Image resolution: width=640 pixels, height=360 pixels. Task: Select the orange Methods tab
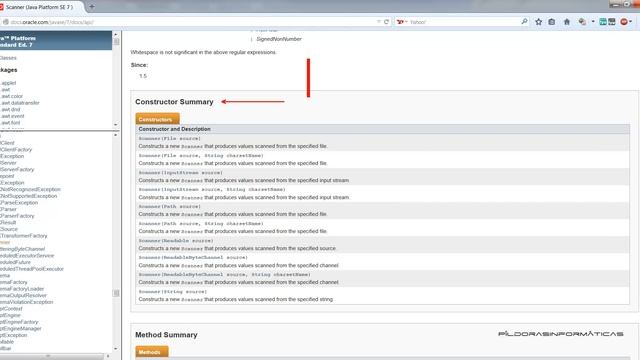(x=151, y=352)
